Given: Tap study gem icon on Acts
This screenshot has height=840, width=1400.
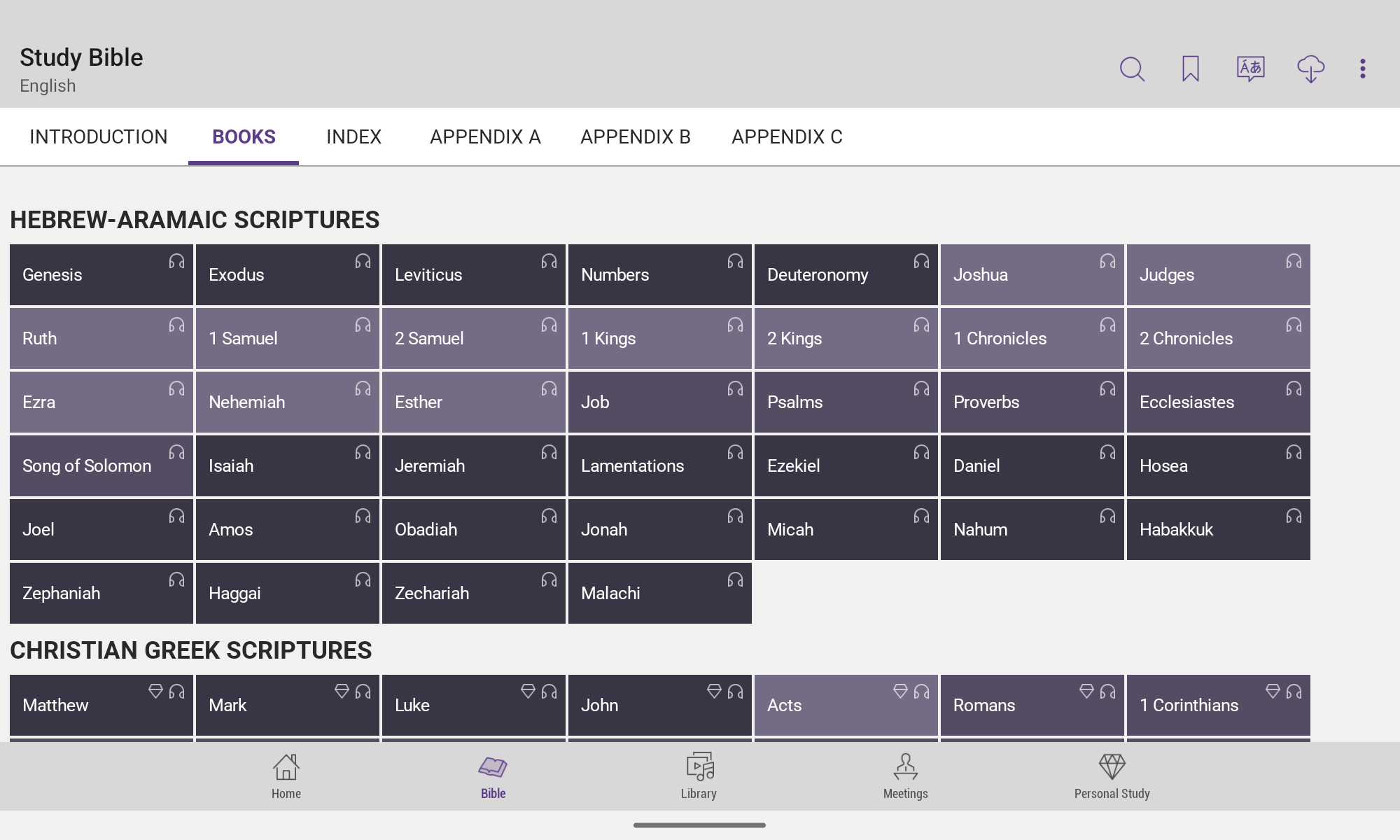Looking at the screenshot, I should click(900, 692).
